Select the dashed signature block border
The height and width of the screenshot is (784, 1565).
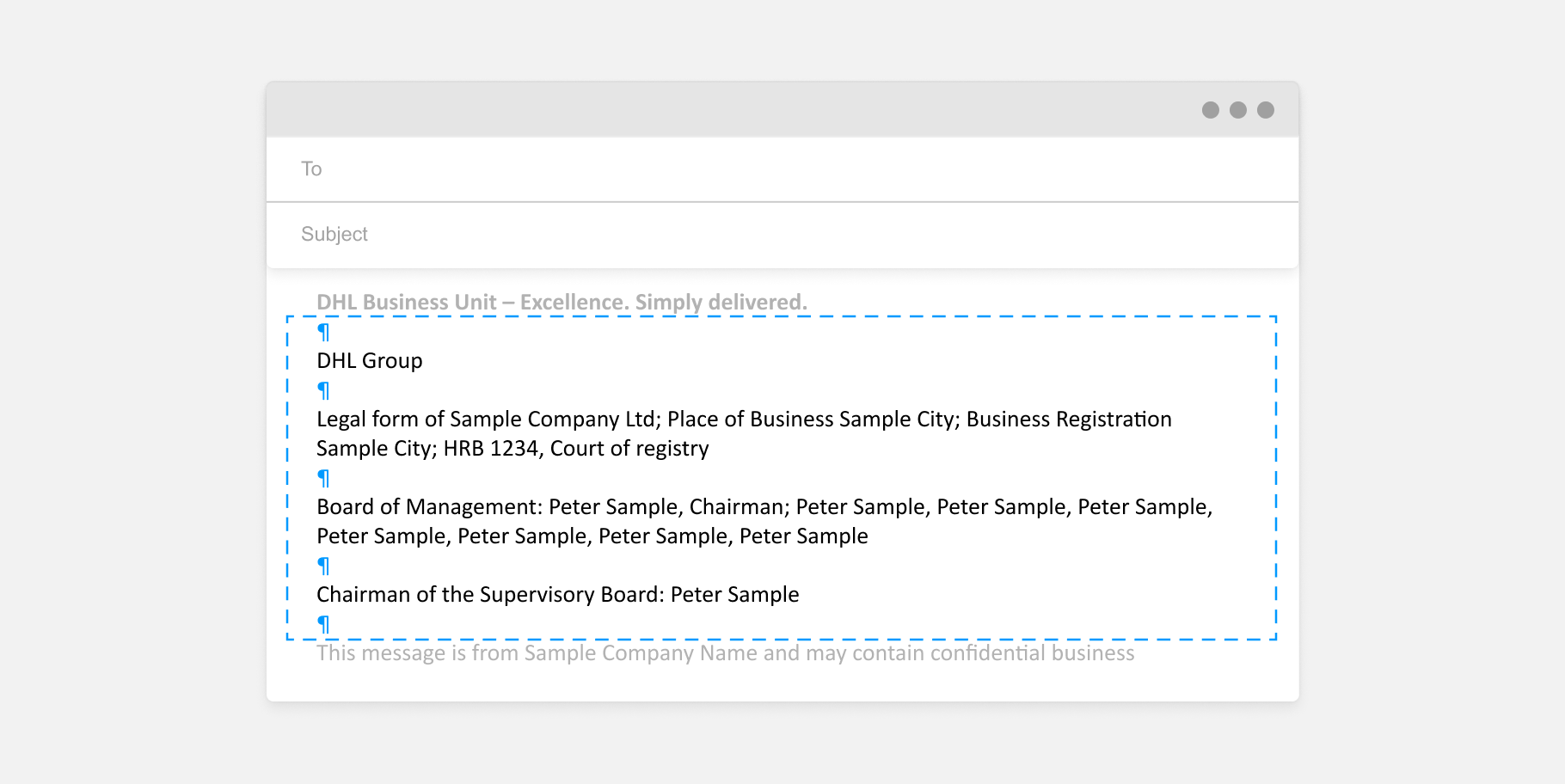click(x=782, y=316)
